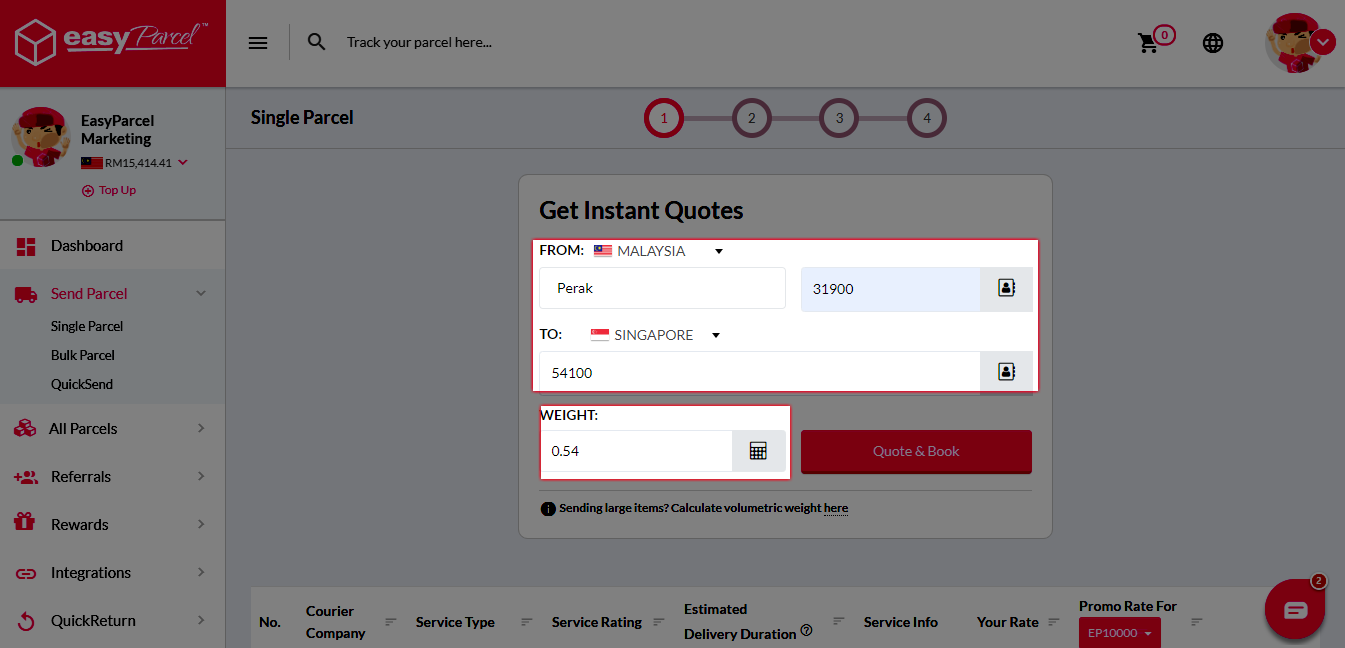Open the live chat bubble
1345x648 pixels.
point(1295,609)
